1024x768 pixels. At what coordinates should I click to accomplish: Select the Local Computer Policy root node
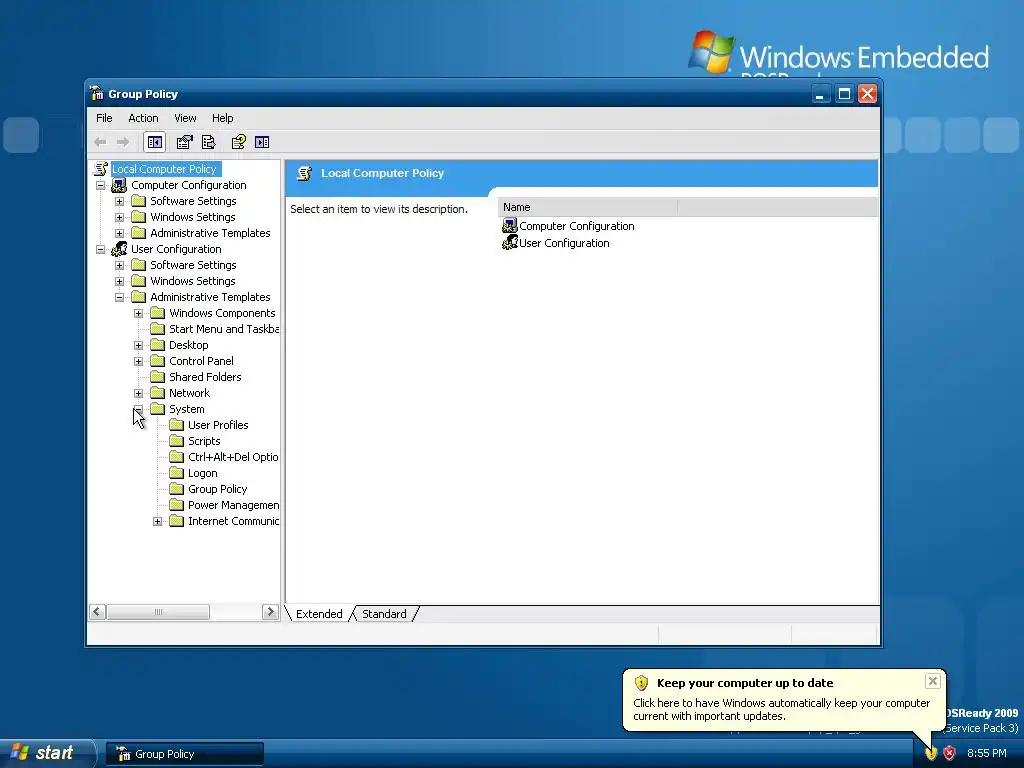click(x=164, y=169)
